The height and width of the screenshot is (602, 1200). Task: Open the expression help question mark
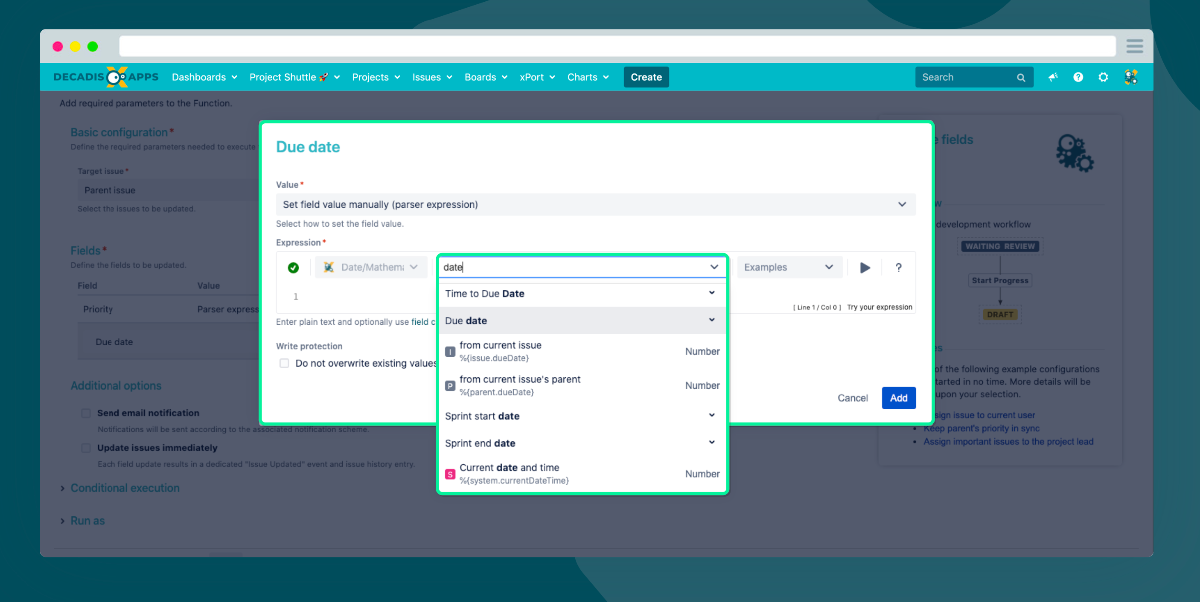point(898,268)
